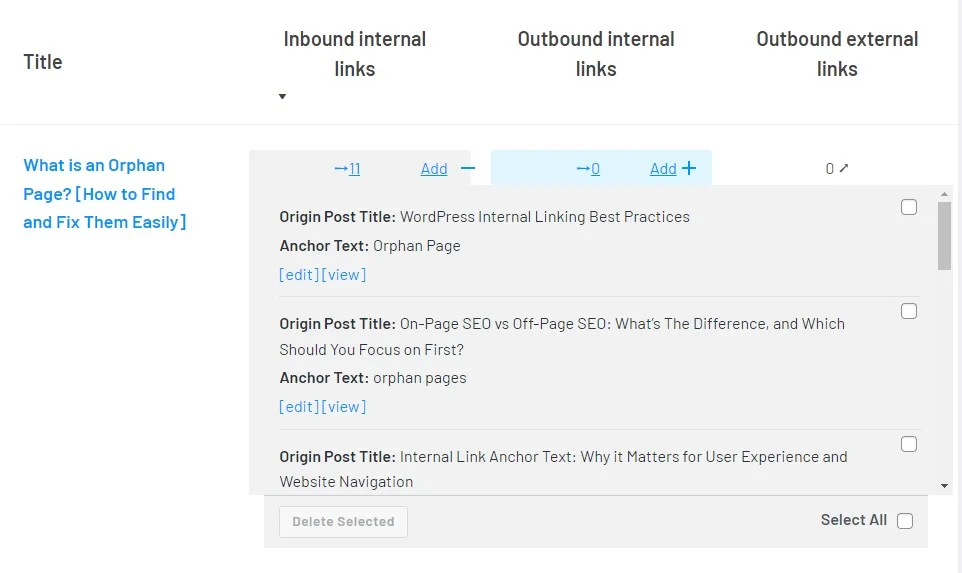Click the outbound external links arrow icon

[x=844, y=168]
